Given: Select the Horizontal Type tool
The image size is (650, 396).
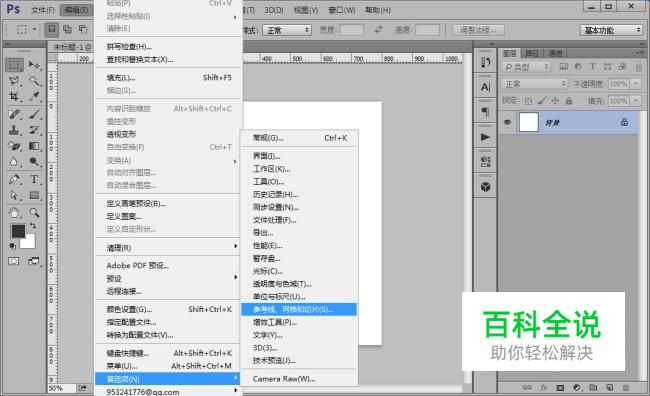Looking at the screenshot, I should pyautogui.click(x=34, y=180).
